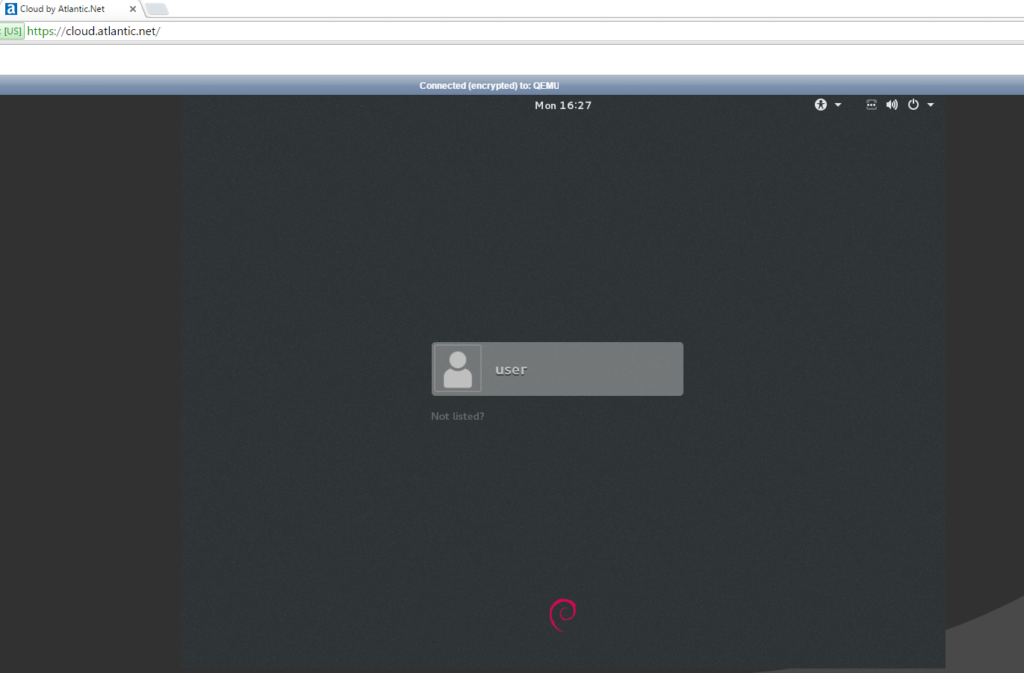
Task: Click the power icon in the top bar
Action: tap(913, 104)
